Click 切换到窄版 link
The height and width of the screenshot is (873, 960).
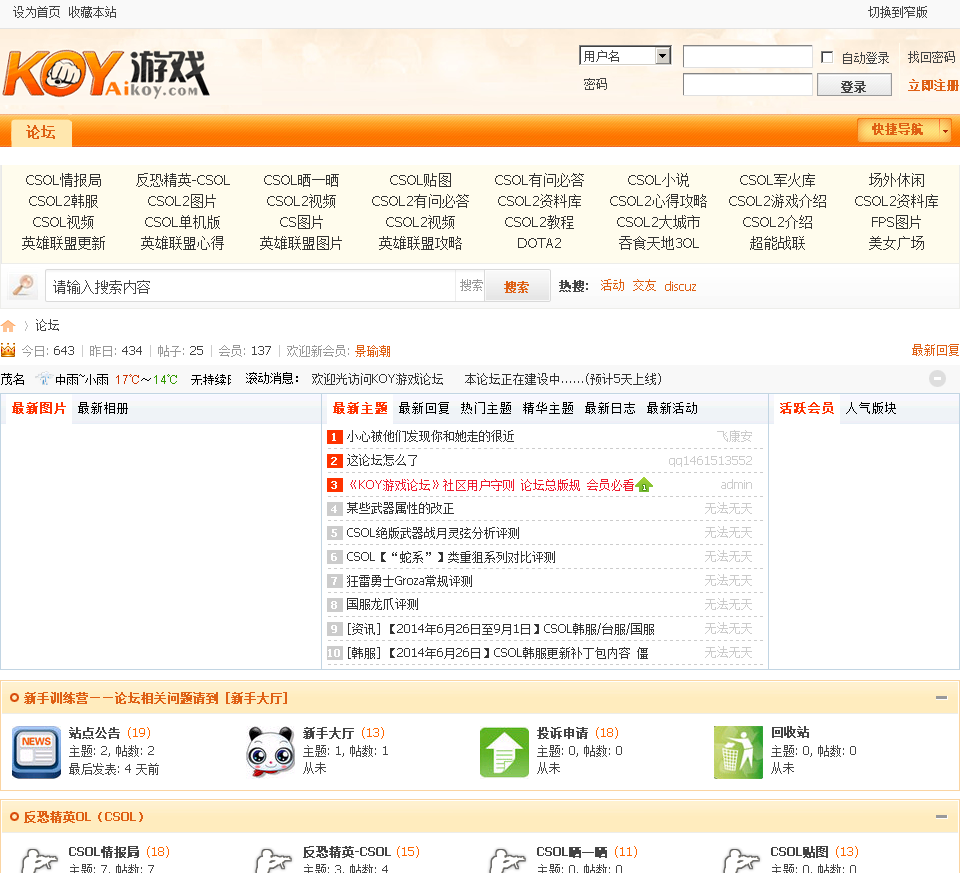tap(898, 12)
